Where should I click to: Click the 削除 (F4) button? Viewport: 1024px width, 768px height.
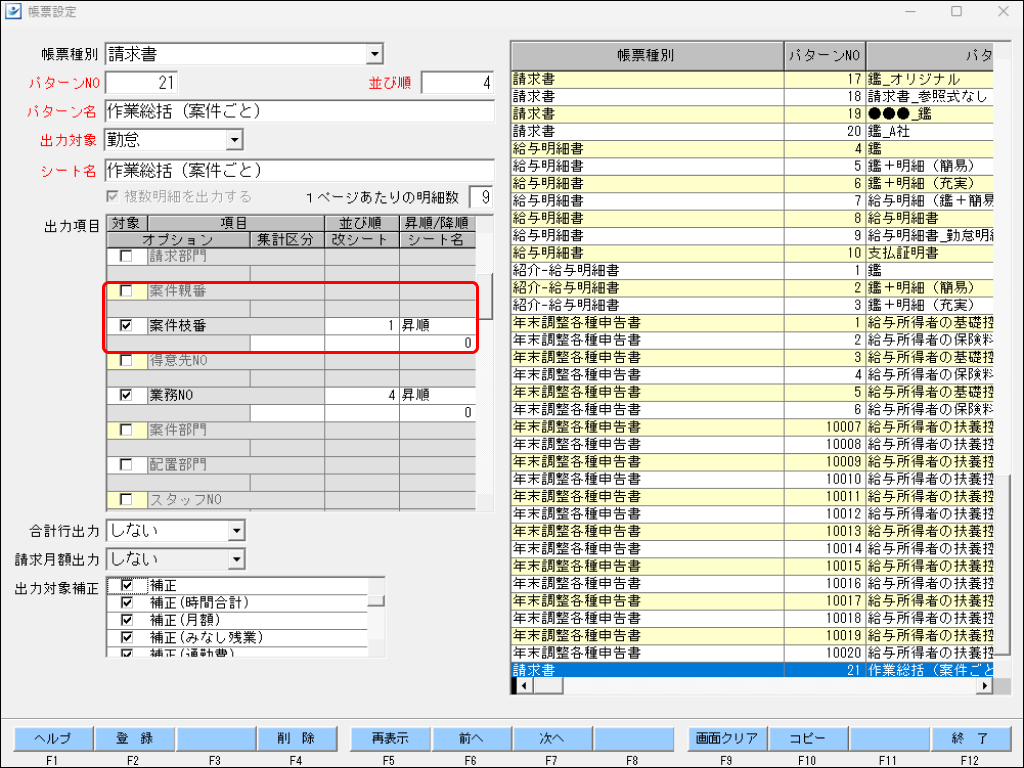299,738
